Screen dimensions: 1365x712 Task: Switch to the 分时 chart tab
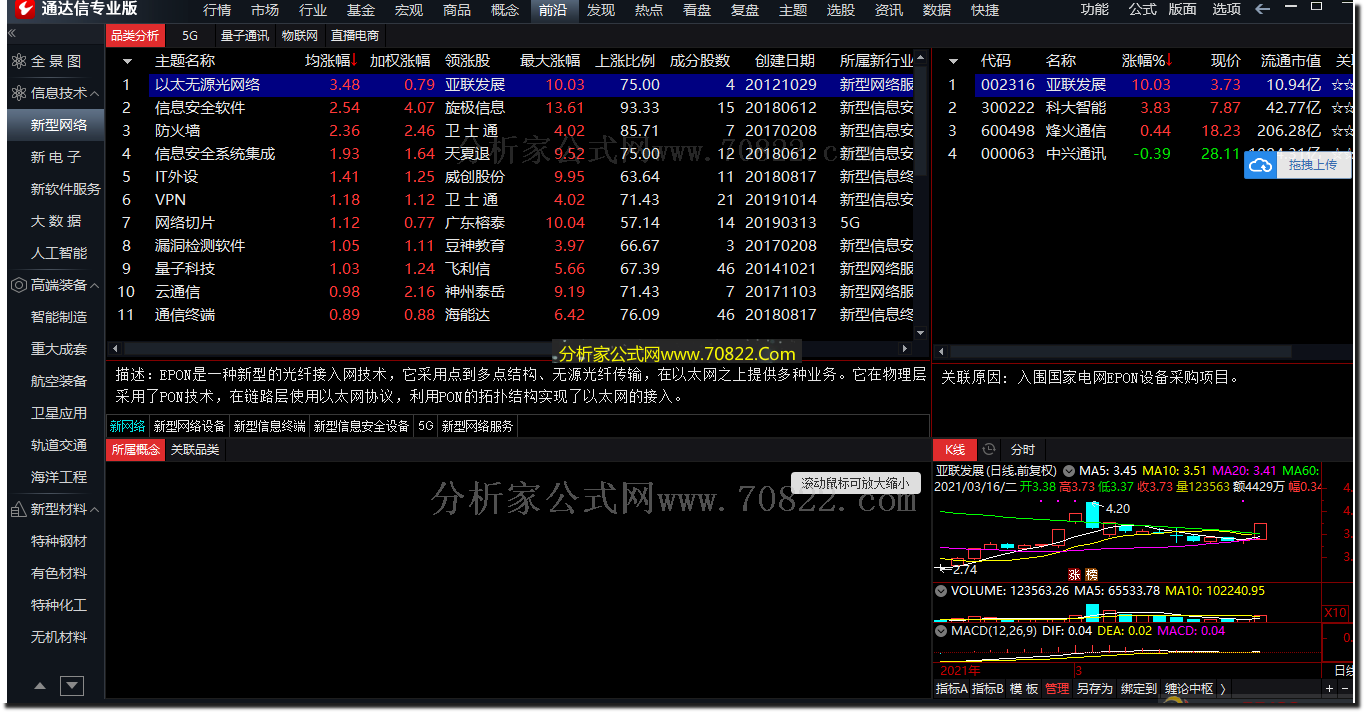[x=1022, y=450]
